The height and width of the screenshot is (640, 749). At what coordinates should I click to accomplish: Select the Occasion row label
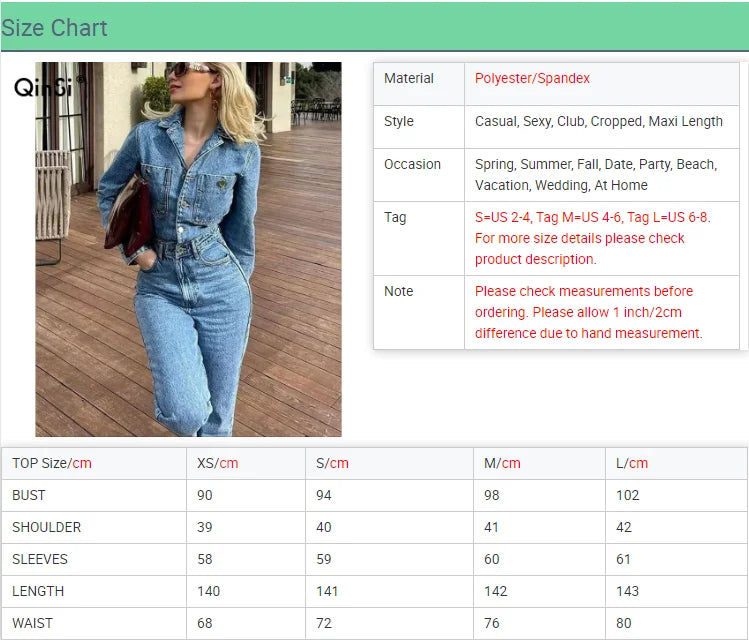pos(412,164)
